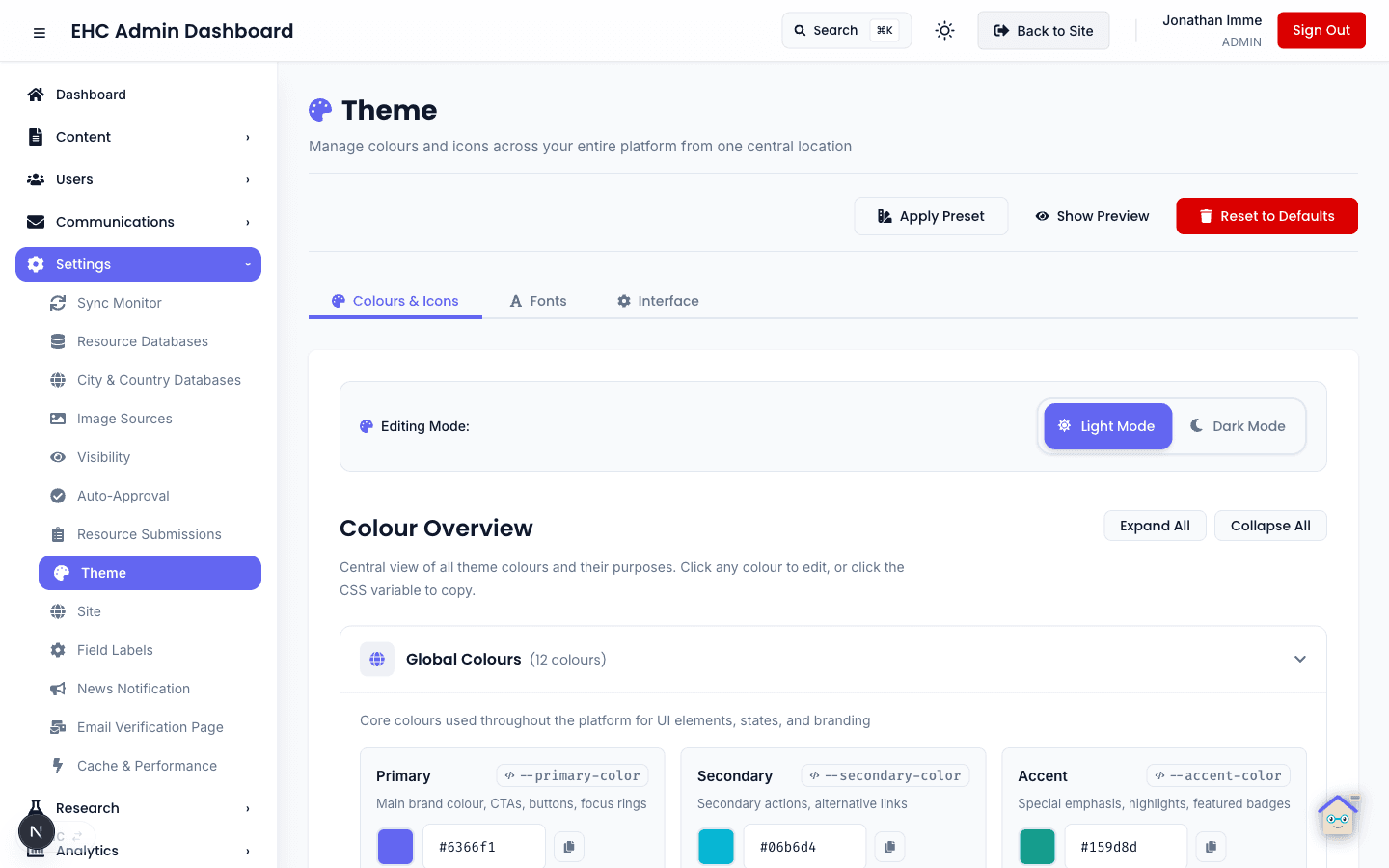Screen dimensions: 1389x868
Task: Click the Reset to Defaults button
Action: tap(1266, 216)
